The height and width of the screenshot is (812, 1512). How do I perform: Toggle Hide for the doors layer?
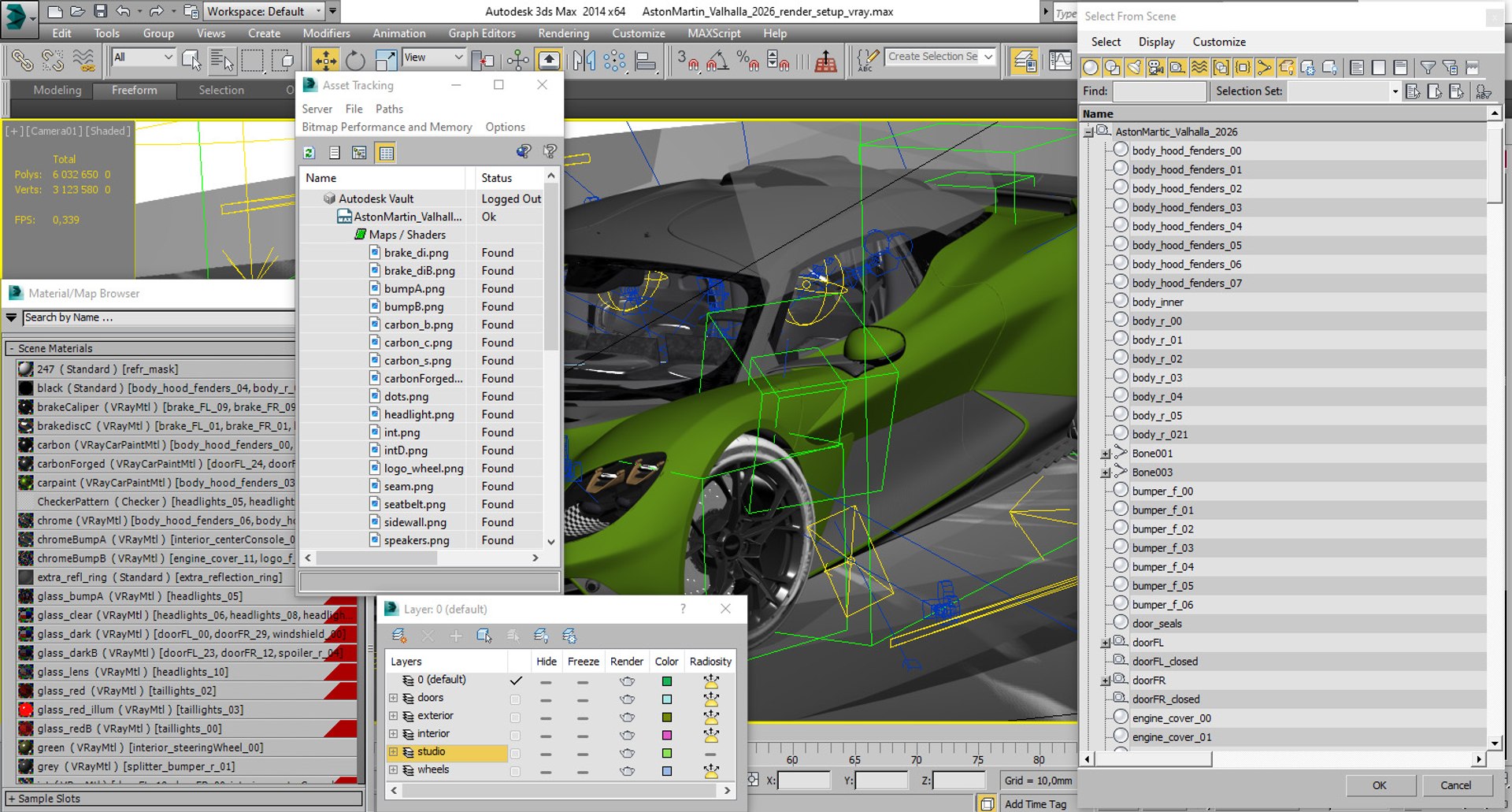pos(546,699)
